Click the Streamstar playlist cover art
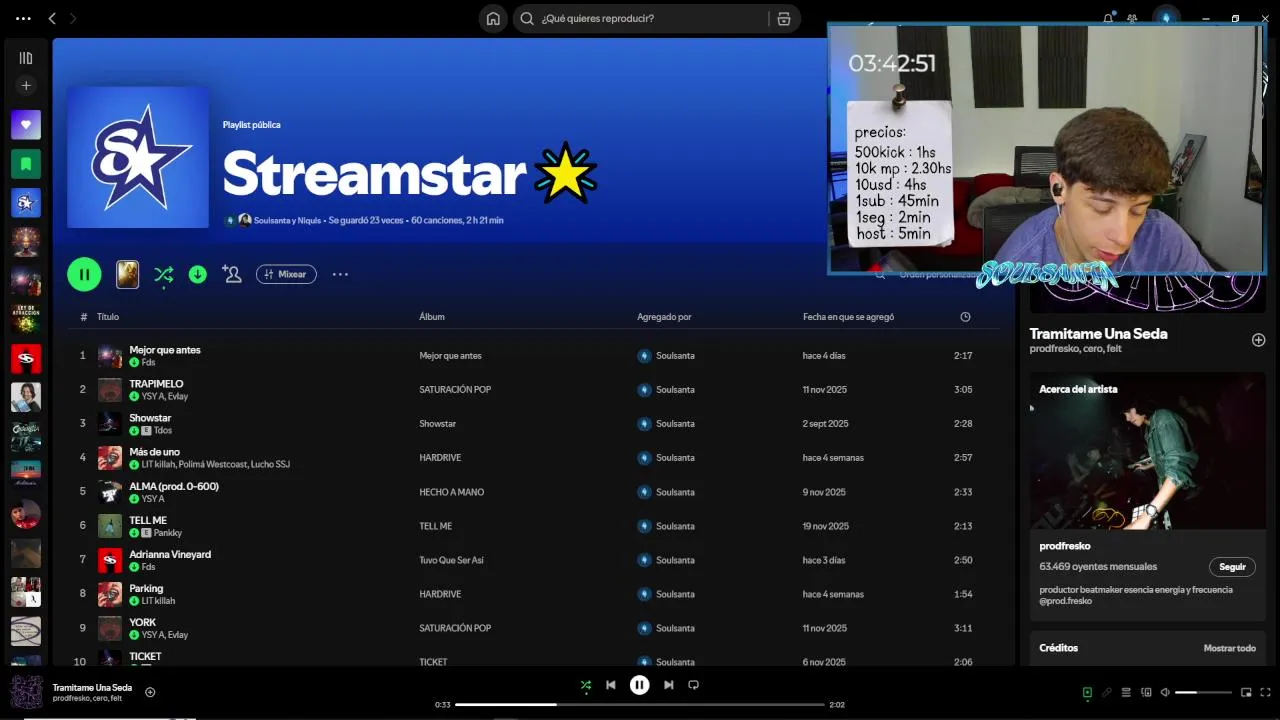 (138, 157)
